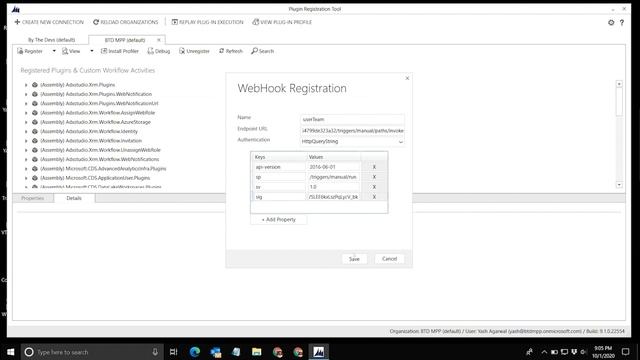The width and height of the screenshot is (640, 360).
Task: Open the View dropdown arrow
Action: pyautogui.click(x=92, y=51)
